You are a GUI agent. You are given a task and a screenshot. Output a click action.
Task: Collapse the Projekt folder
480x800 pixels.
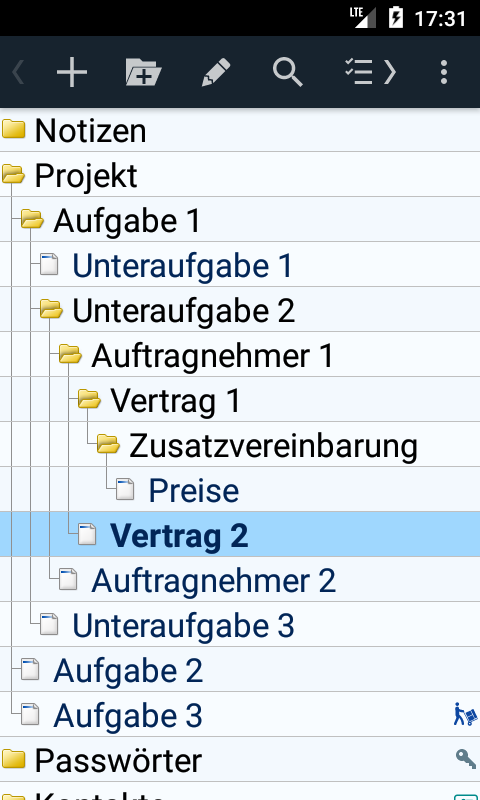(x=13, y=176)
